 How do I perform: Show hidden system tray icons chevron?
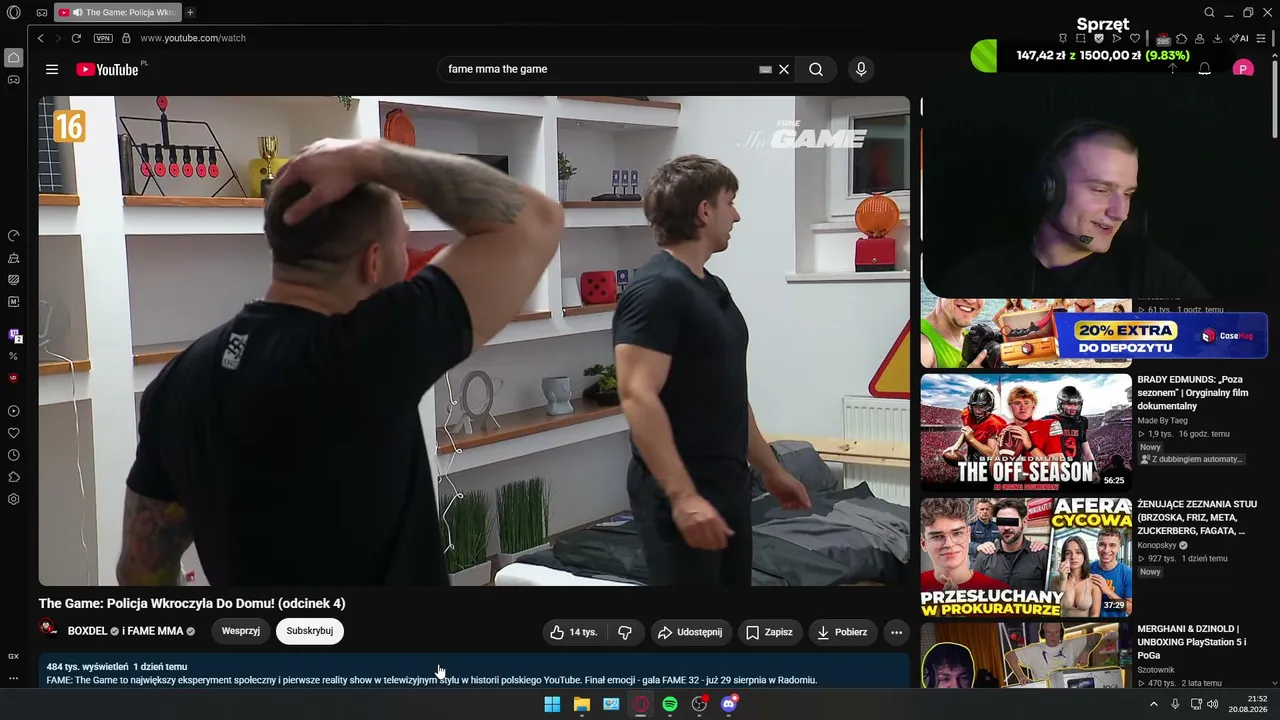1153,704
